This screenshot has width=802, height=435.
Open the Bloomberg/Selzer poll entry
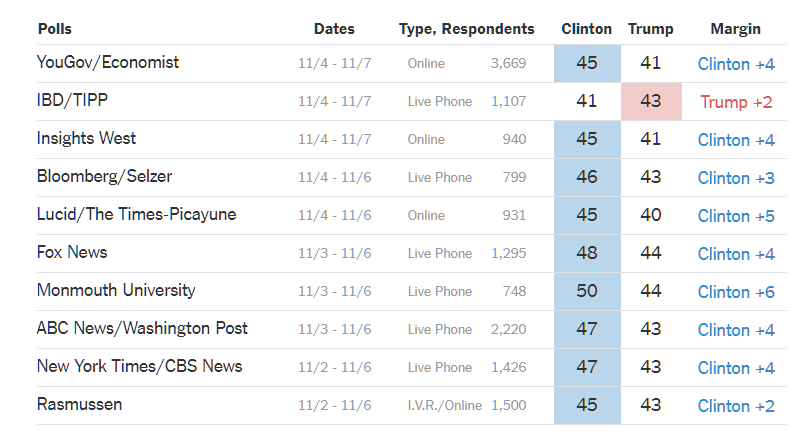point(104,176)
